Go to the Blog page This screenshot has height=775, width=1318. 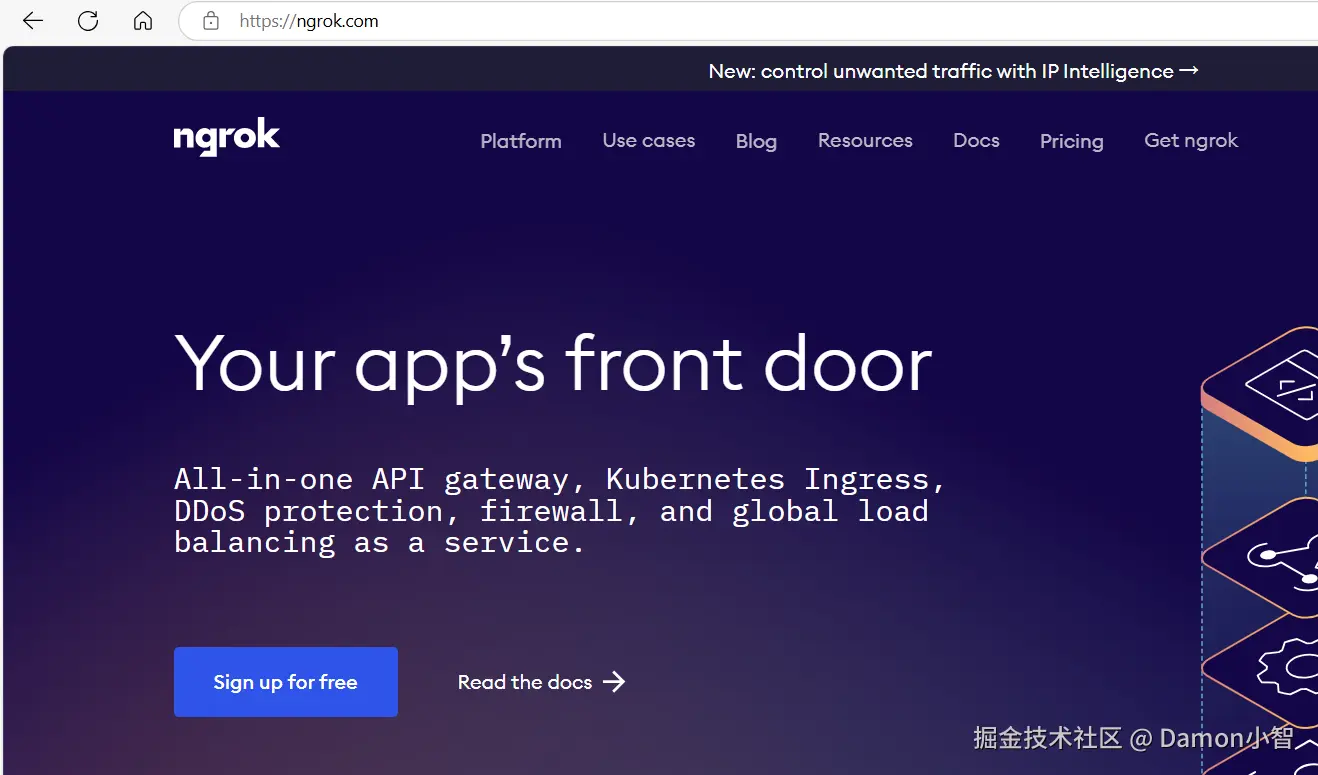[756, 141]
